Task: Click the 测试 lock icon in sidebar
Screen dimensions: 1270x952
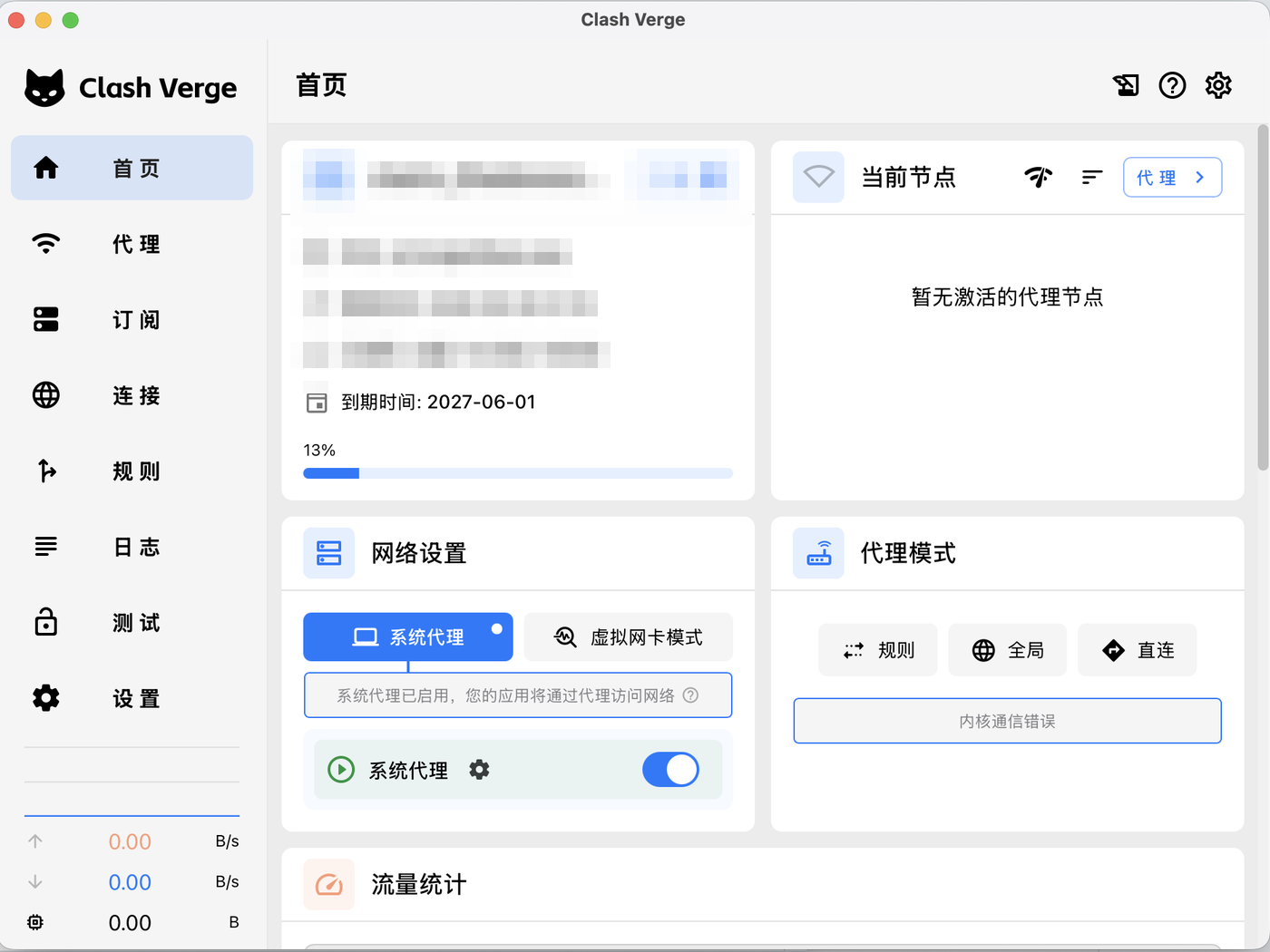Action: pos(46,622)
